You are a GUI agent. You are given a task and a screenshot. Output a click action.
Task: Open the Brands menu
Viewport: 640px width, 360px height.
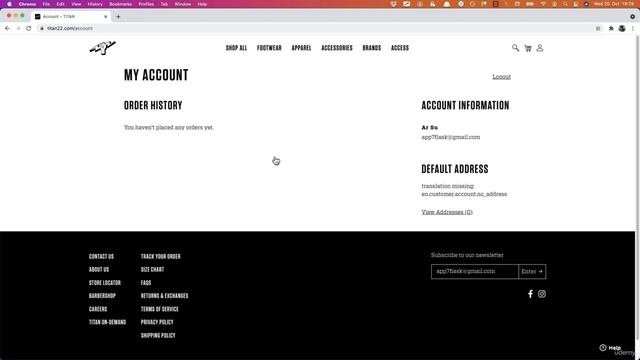click(x=371, y=48)
